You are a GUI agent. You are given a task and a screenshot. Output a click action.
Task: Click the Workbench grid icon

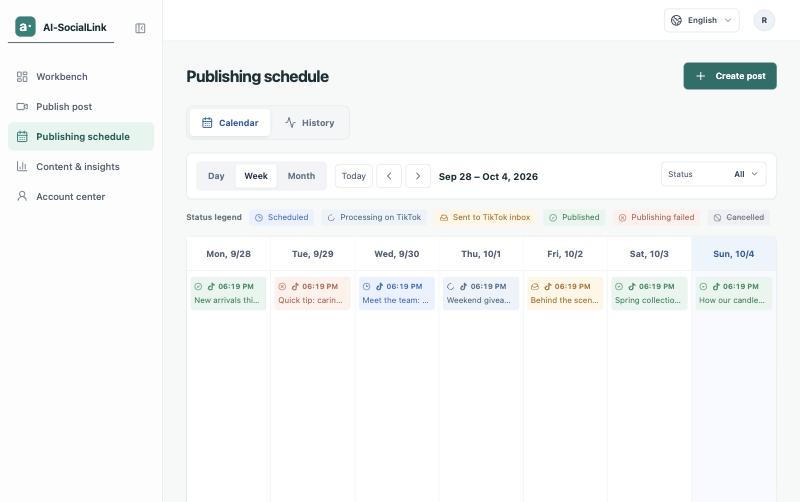coord(22,77)
